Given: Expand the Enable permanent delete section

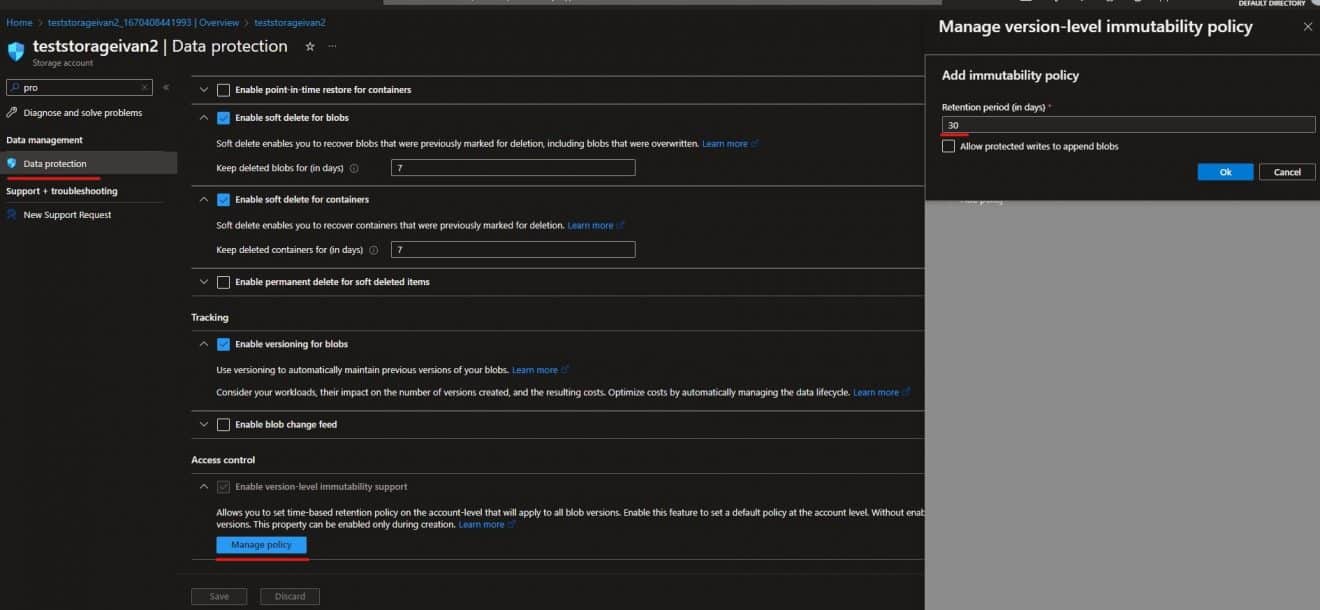Looking at the screenshot, I should click(203, 281).
